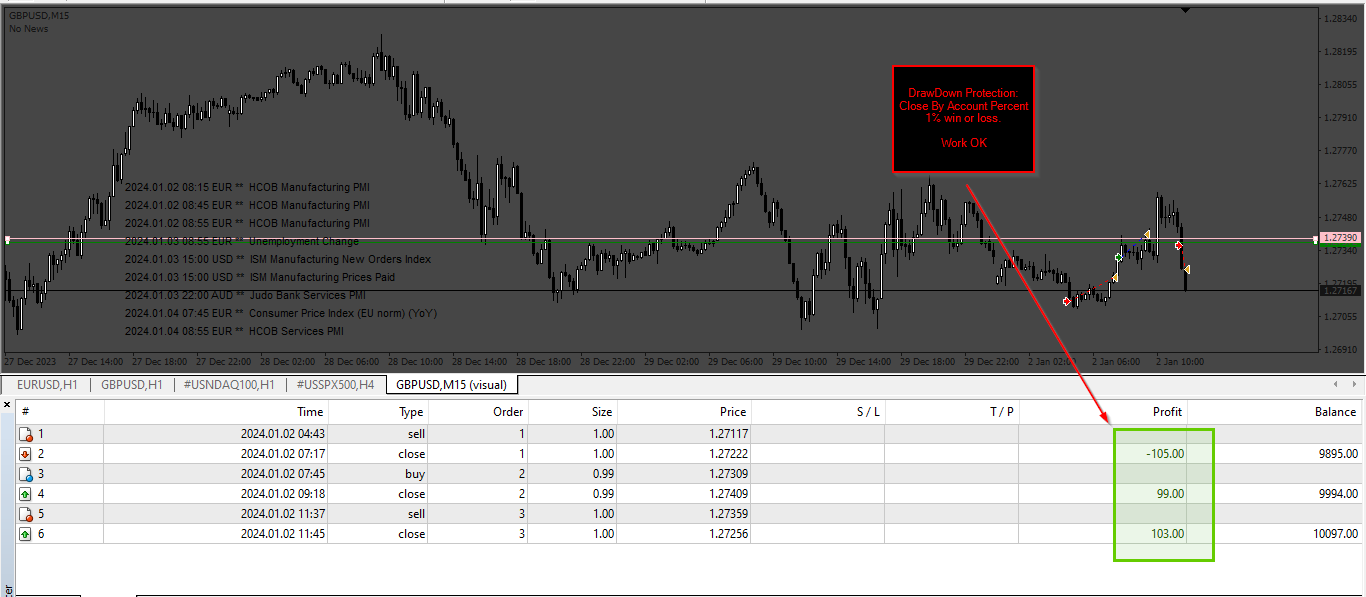Click the 'Unemployment Change' news line
The height and width of the screenshot is (597, 1366).
coord(241,241)
